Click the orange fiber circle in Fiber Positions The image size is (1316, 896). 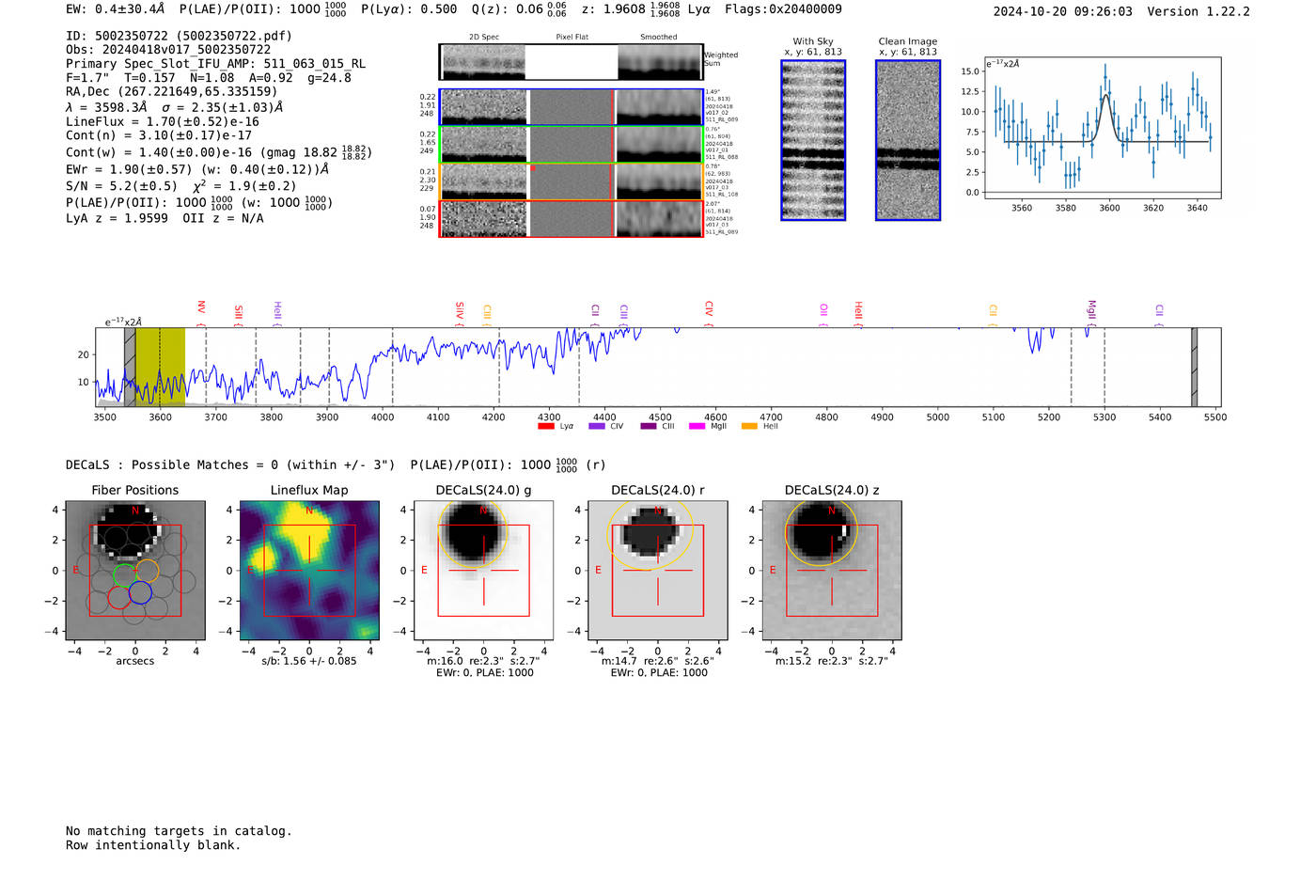pyautogui.click(x=148, y=571)
